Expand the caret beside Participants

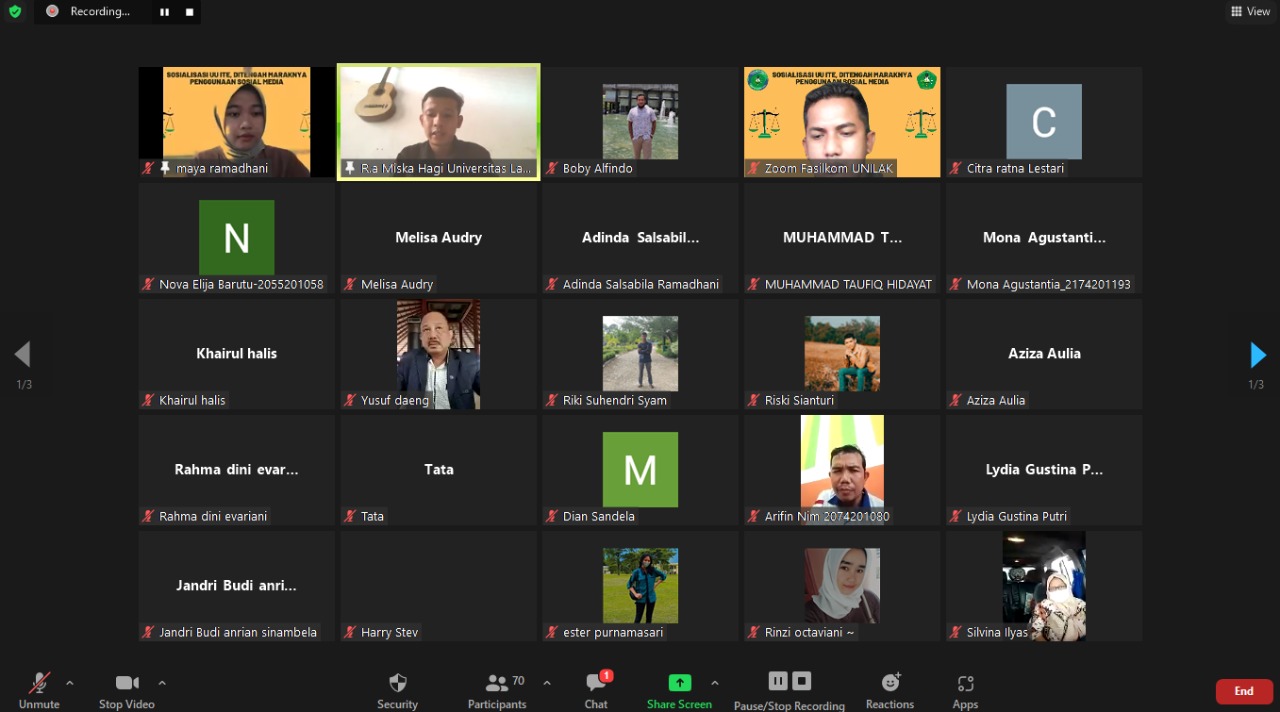pyautogui.click(x=547, y=683)
